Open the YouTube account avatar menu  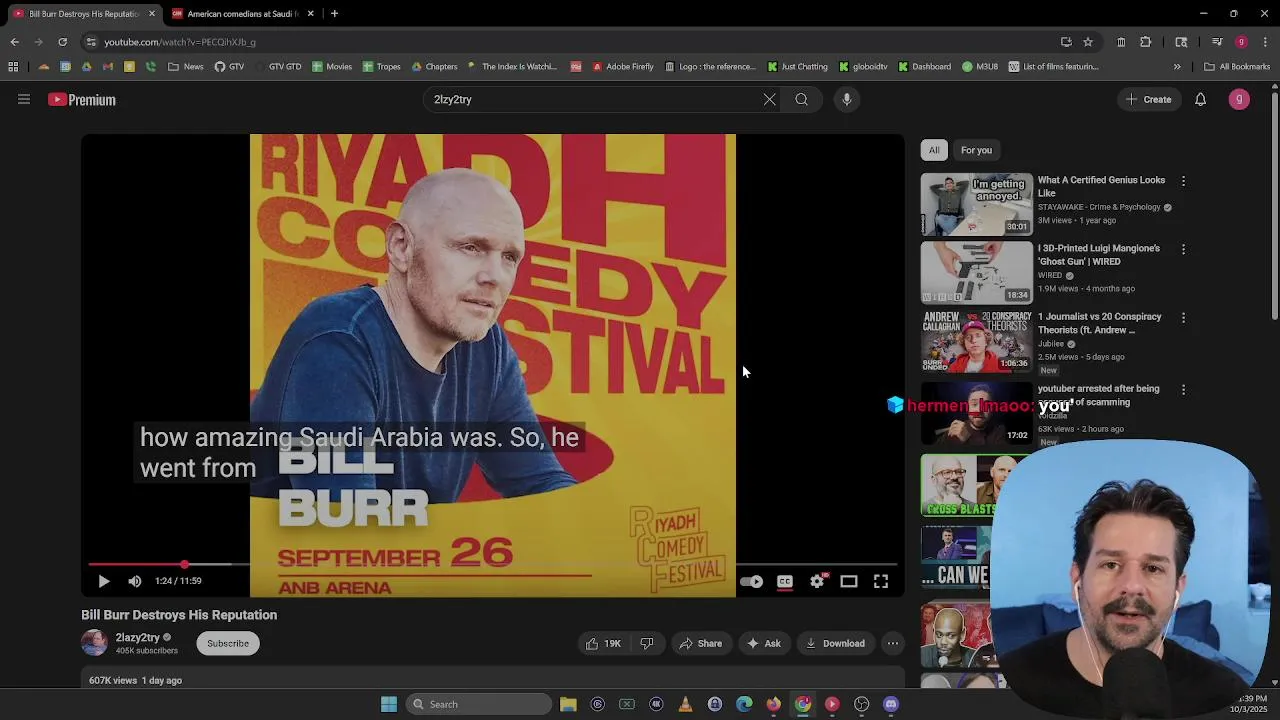pos(1239,99)
